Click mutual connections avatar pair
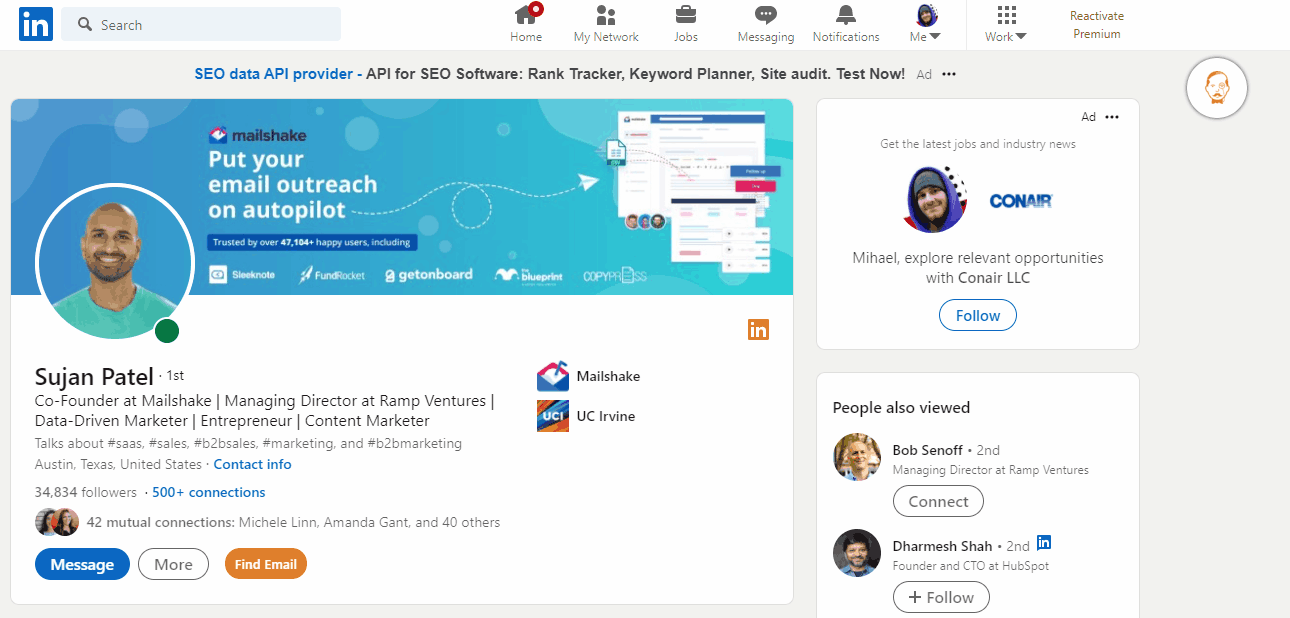1290x618 pixels. tap(57, 522)
